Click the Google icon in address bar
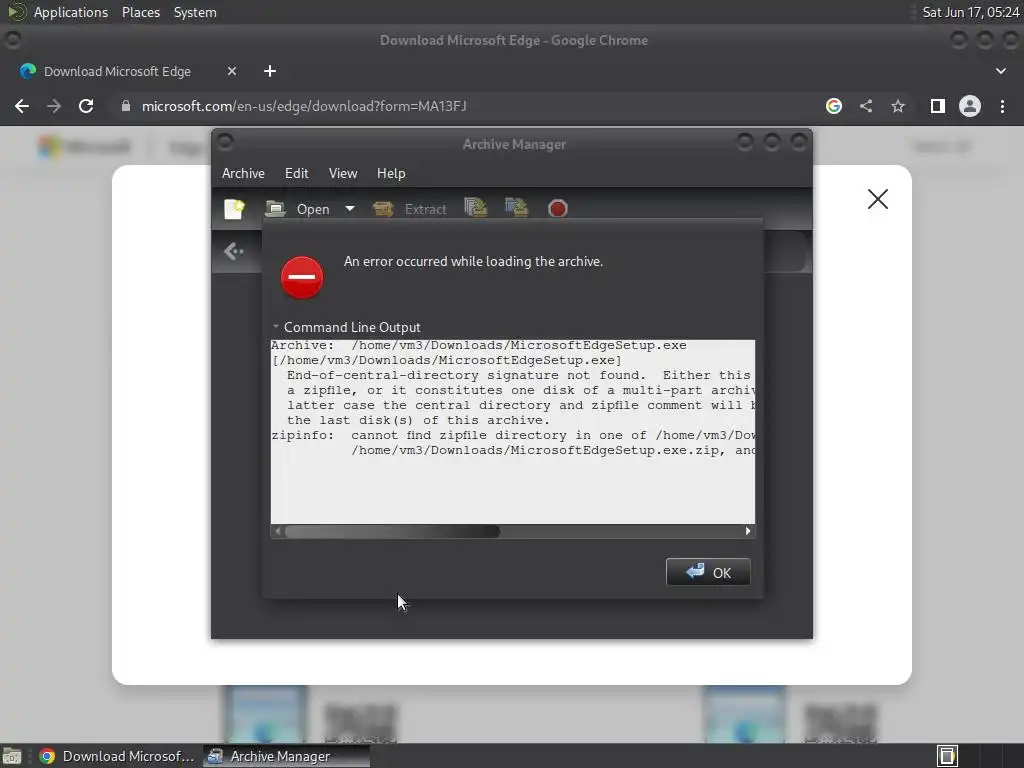1024x768 pixels. [x=834, y=106]
